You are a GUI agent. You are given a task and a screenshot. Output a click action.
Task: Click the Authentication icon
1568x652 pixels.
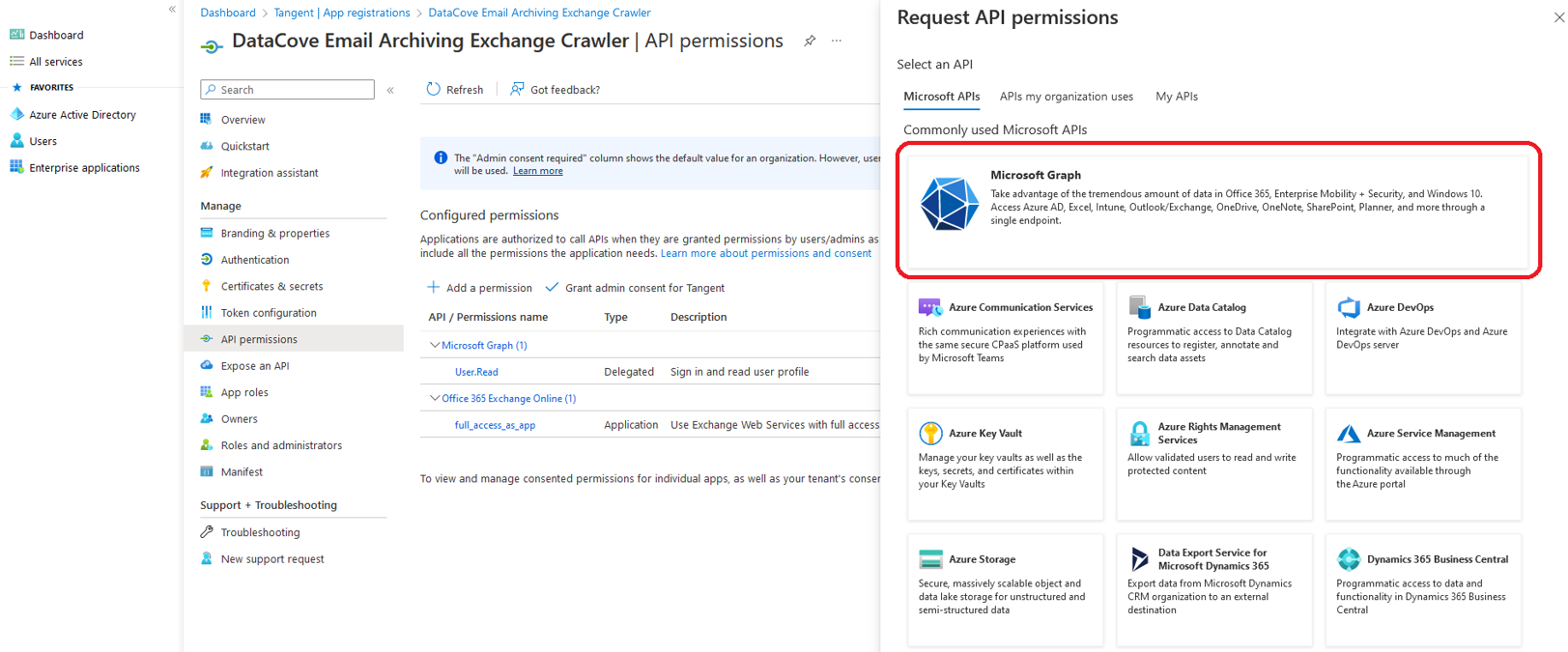click(x=206, y=259)
